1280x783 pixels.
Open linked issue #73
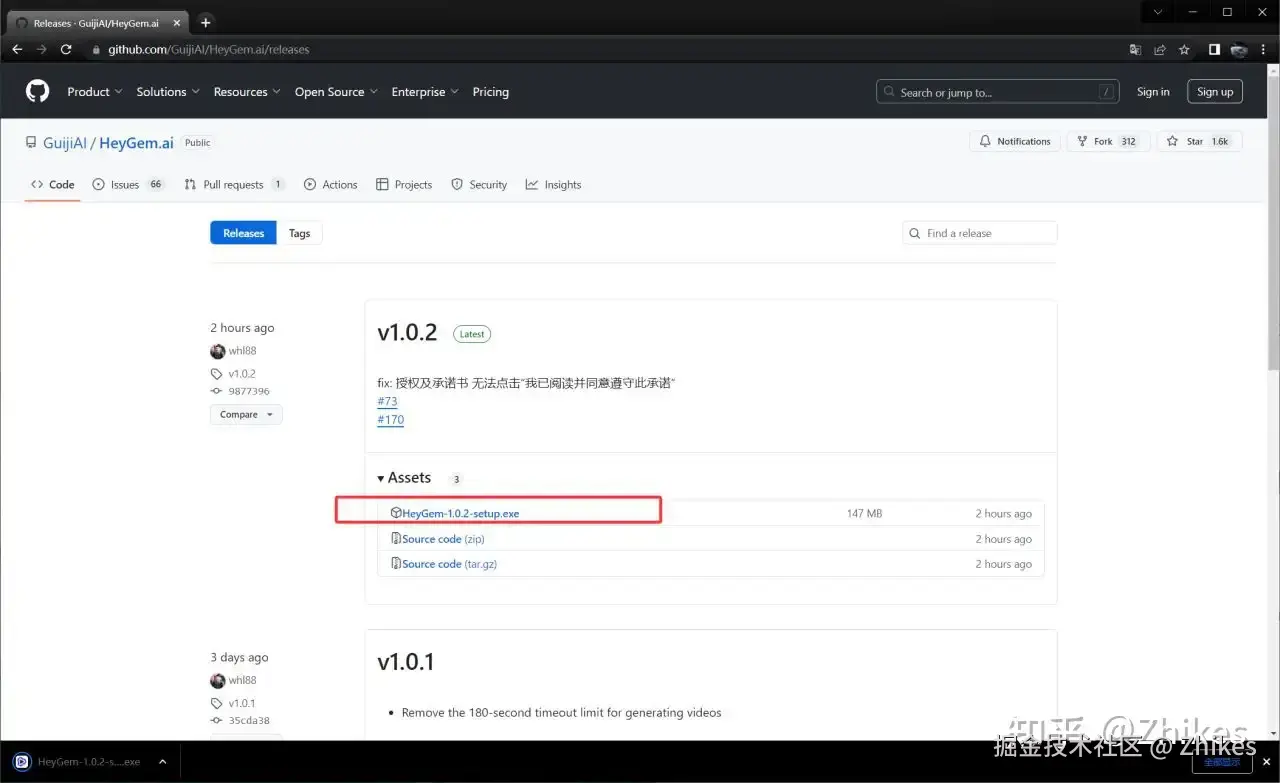point(387,401)
